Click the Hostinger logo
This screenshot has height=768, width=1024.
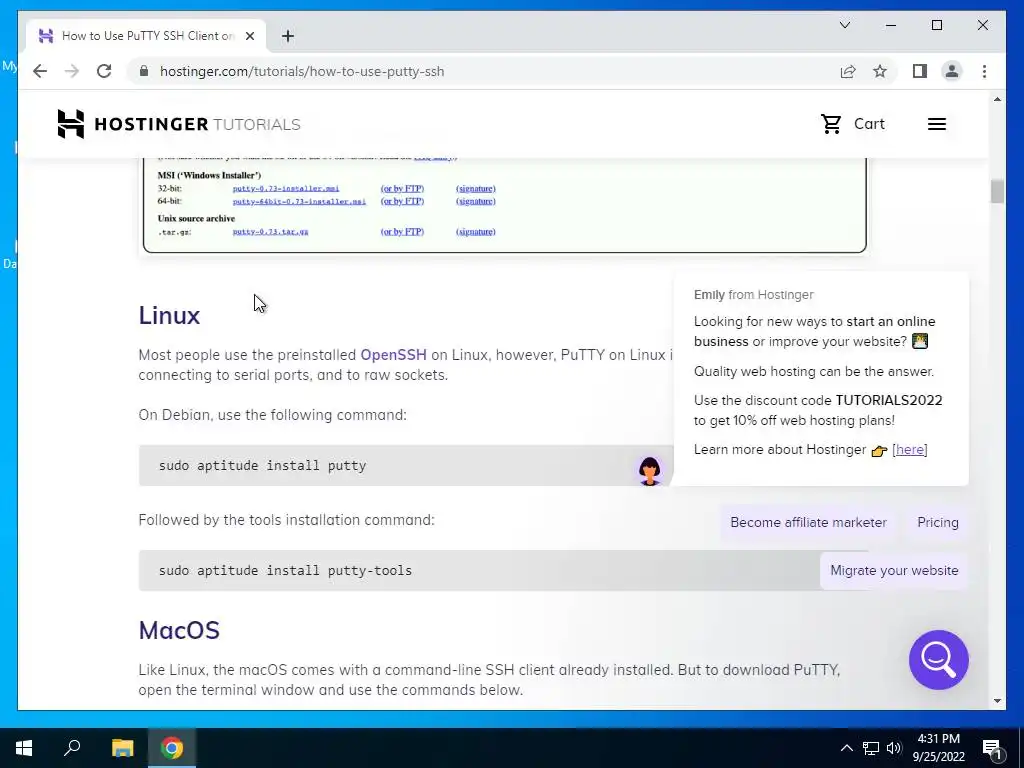tap(178, 124)
